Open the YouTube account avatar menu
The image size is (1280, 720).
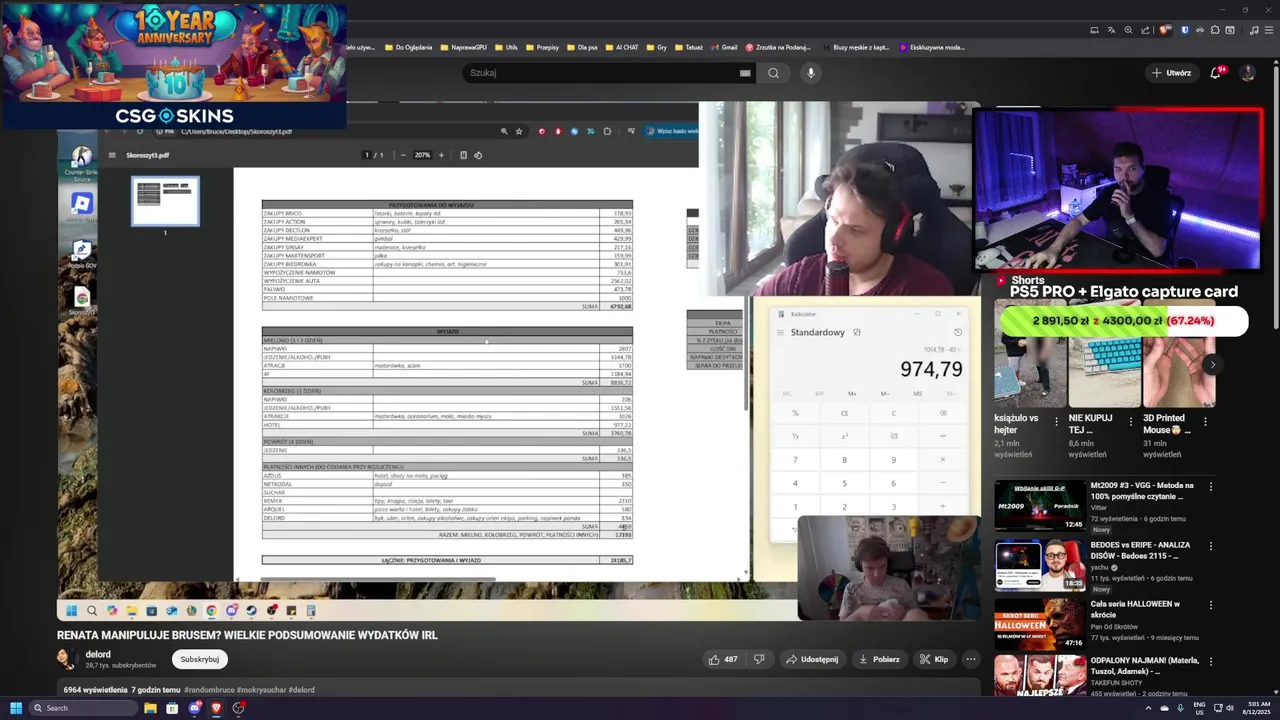point(1247,73)
